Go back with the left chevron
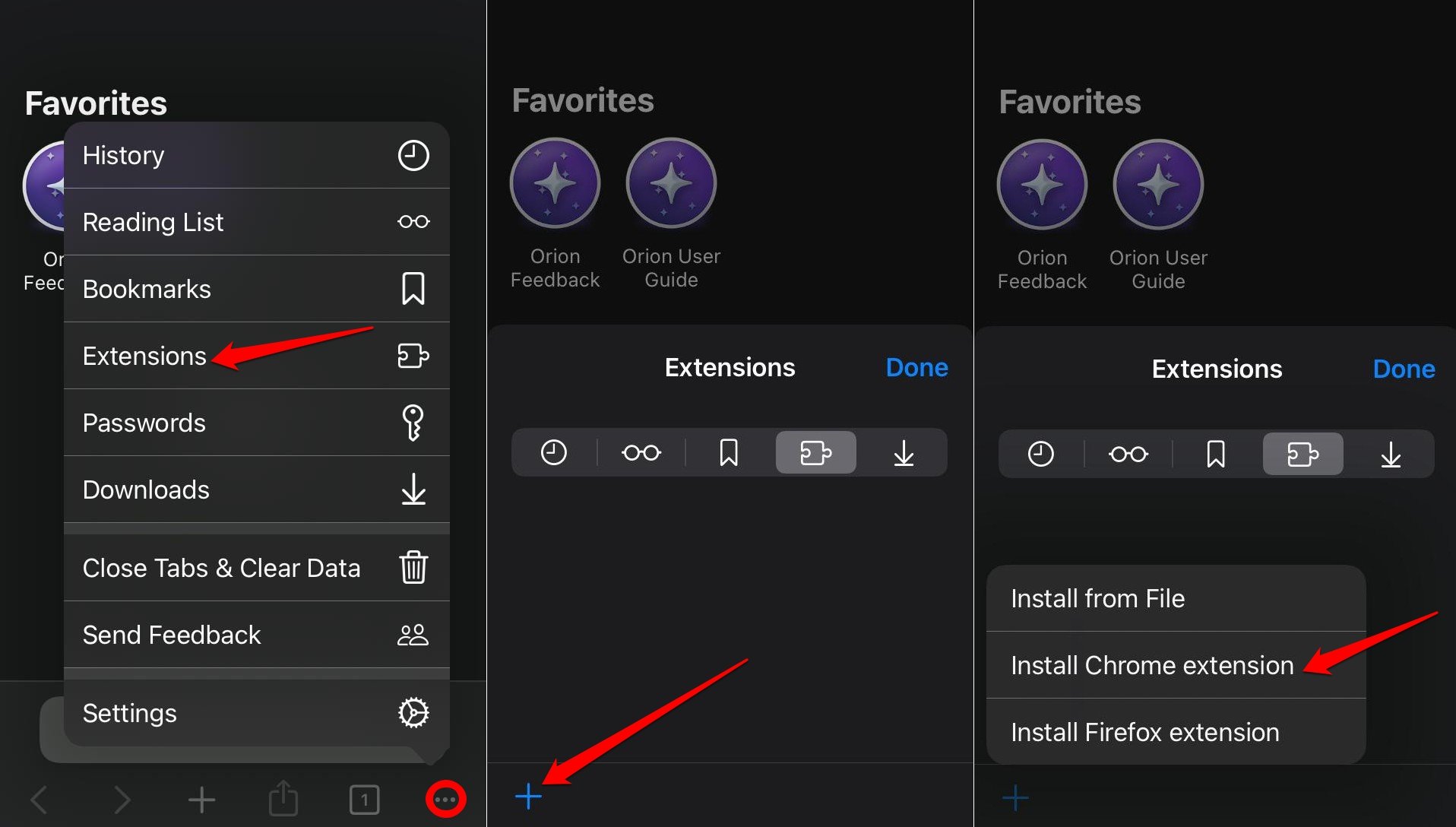The height and width of the screenshot is (827, 1456). pyautogui.click(x=40, y=800)
